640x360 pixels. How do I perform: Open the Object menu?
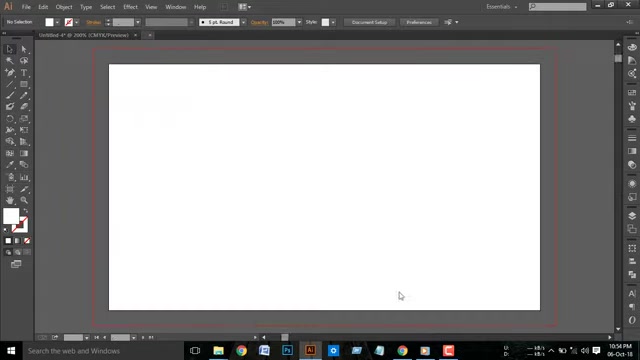tap(64, 7)
